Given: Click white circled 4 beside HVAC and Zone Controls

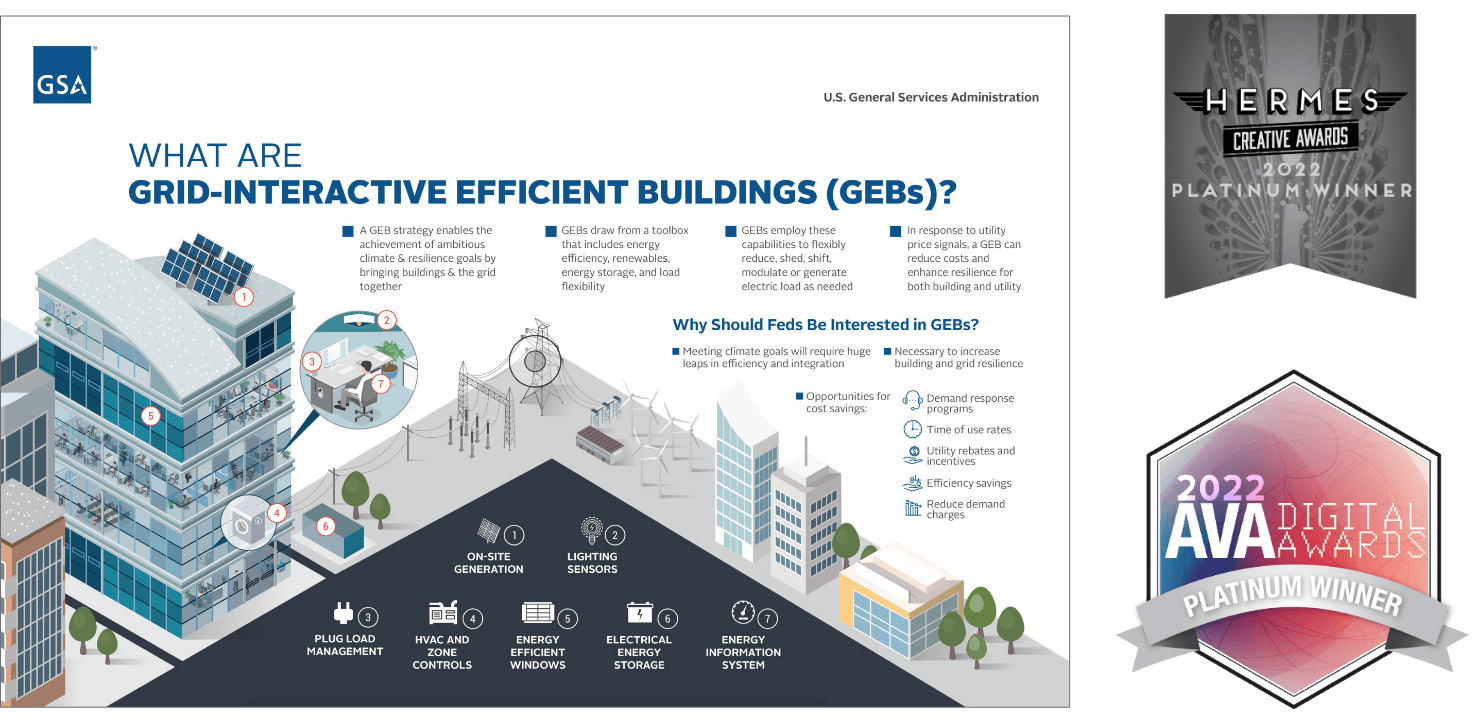Looking at the screenshot, I should pos(473,618).
